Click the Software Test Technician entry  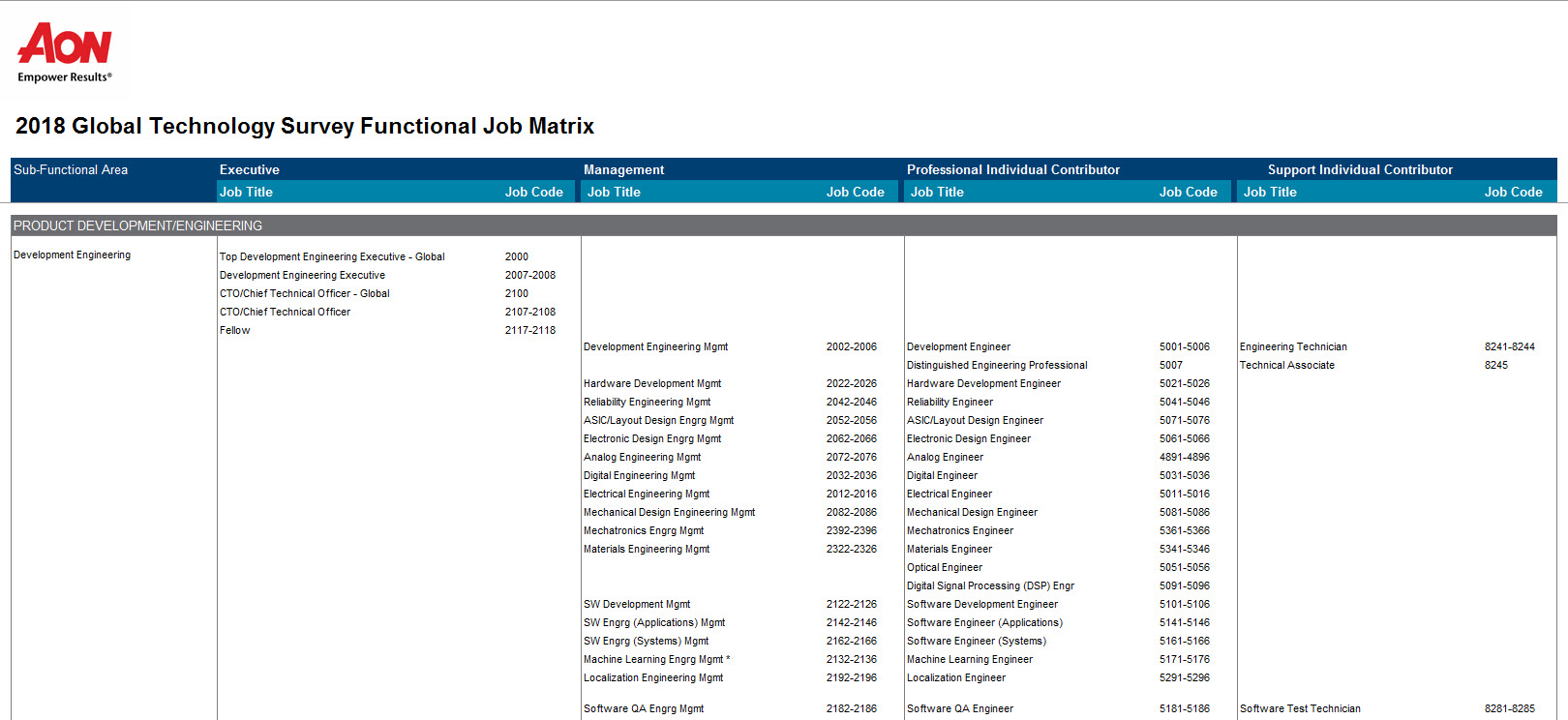pos(1299,708)
